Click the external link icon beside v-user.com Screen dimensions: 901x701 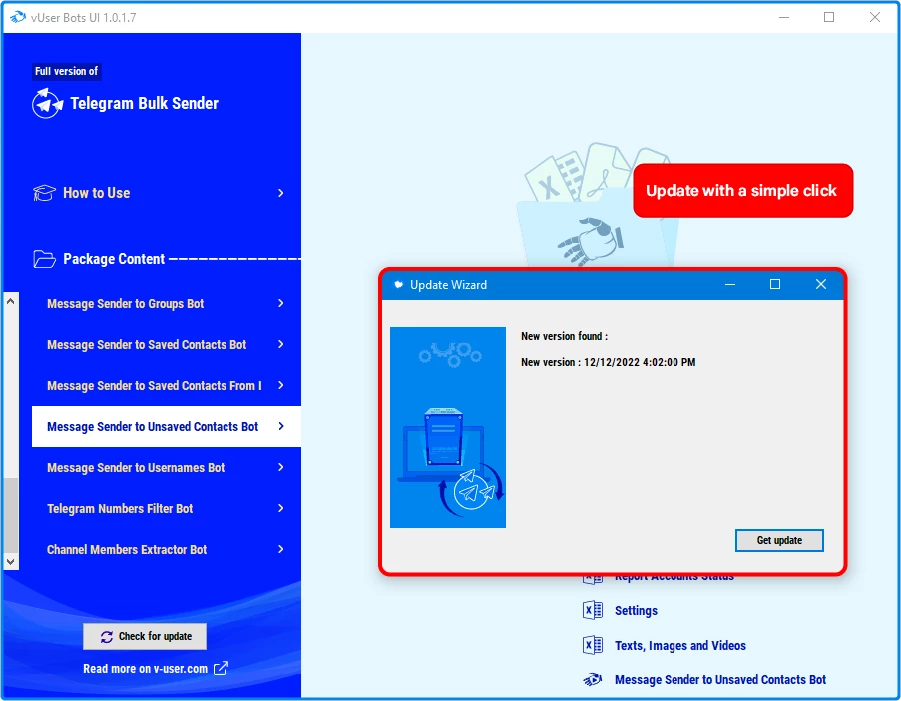[221, 668]
